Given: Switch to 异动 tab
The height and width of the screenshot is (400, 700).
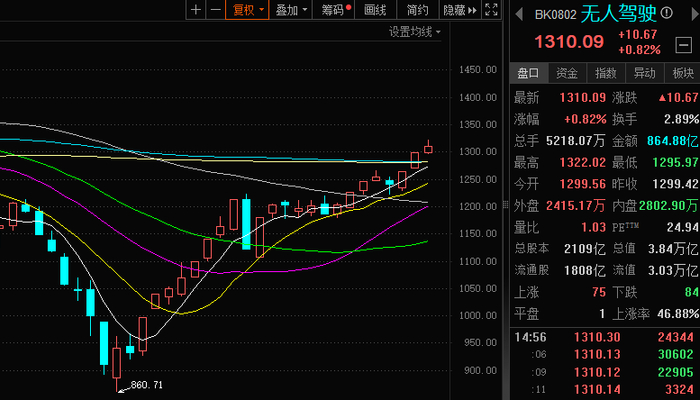Looking at the screenshot, I should tap(645, 73).
